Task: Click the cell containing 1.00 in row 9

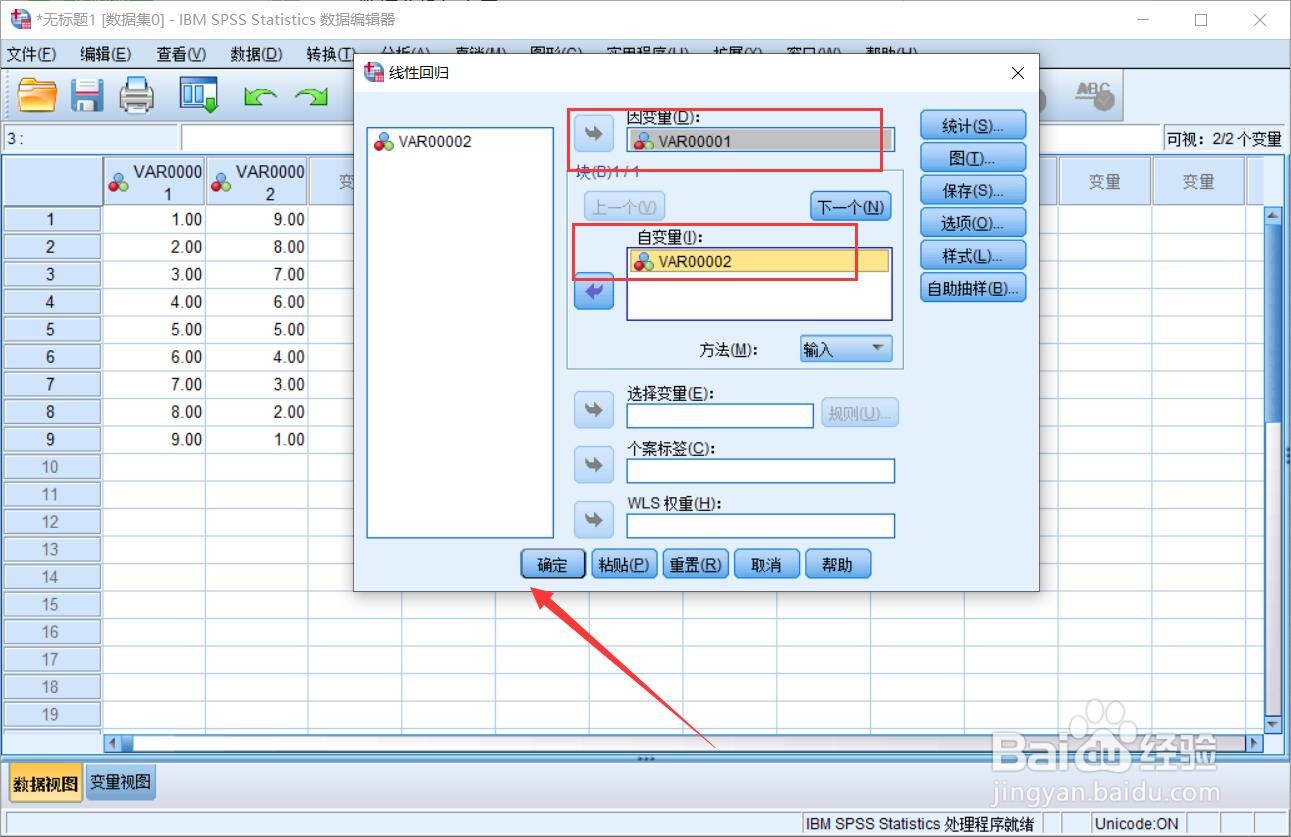Action: [257, 439]
